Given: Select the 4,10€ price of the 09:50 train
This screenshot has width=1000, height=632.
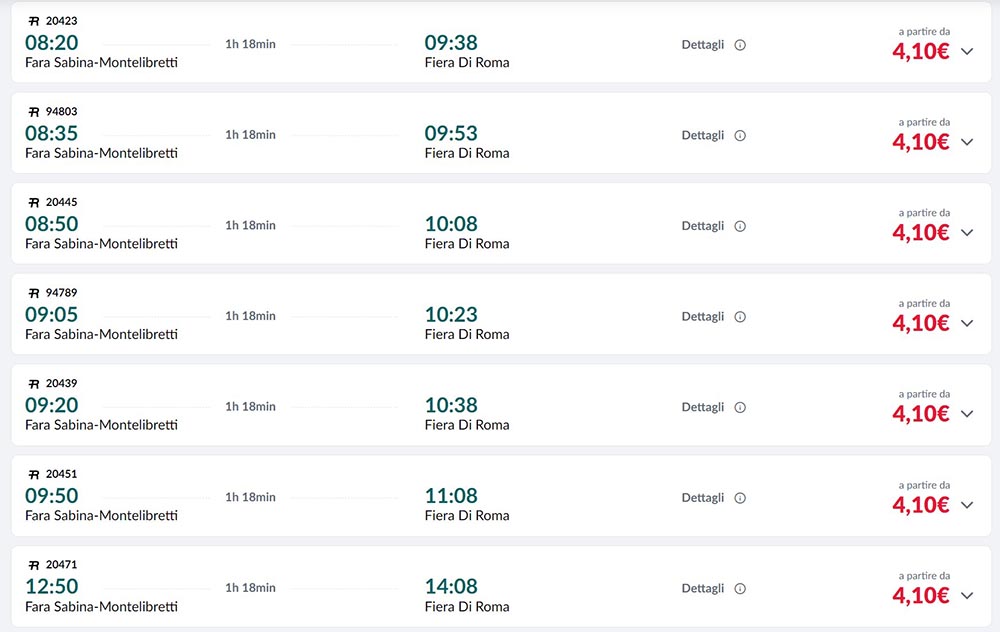Looking at the screenshot, I should tap(921, 505).
